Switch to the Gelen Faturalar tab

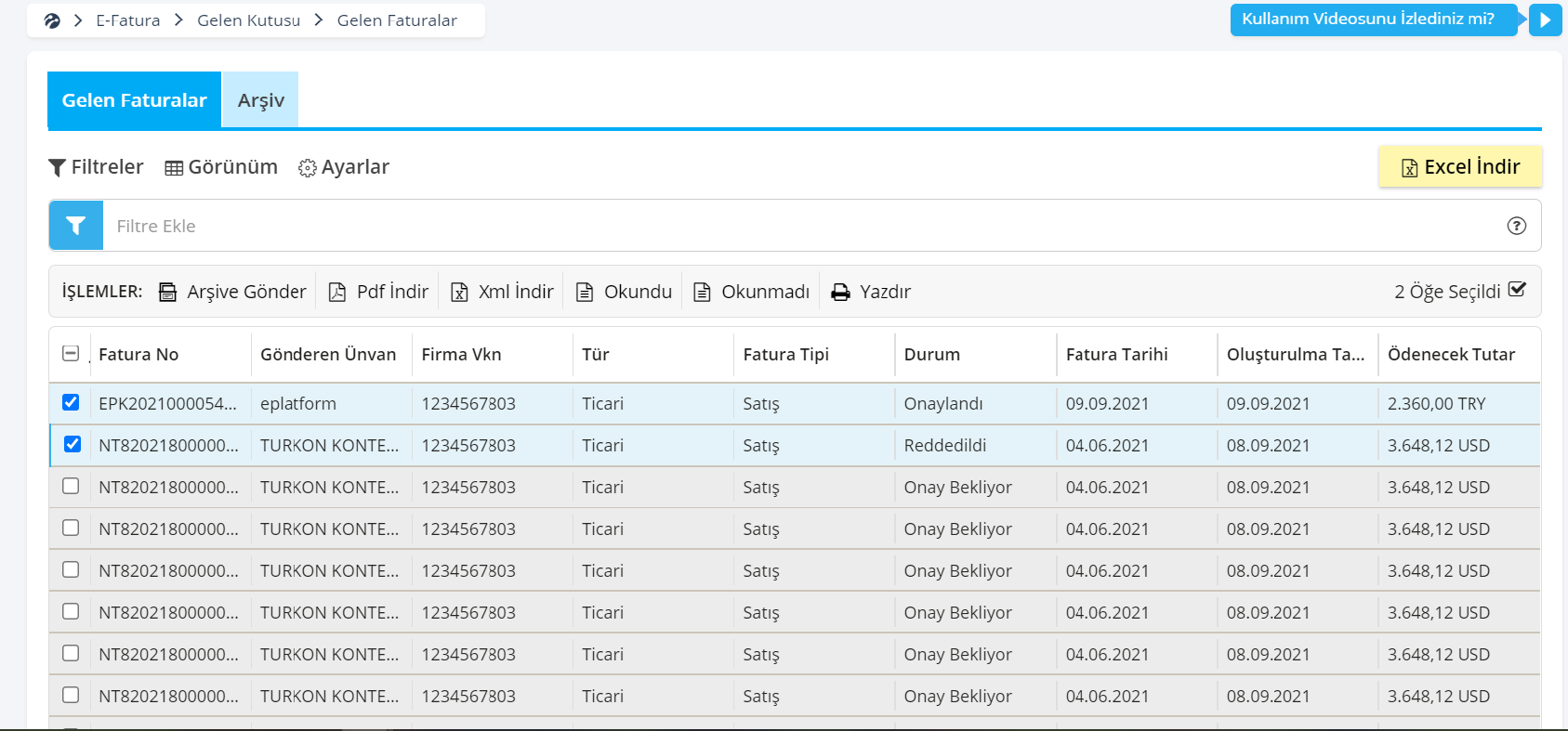[134, 100]
